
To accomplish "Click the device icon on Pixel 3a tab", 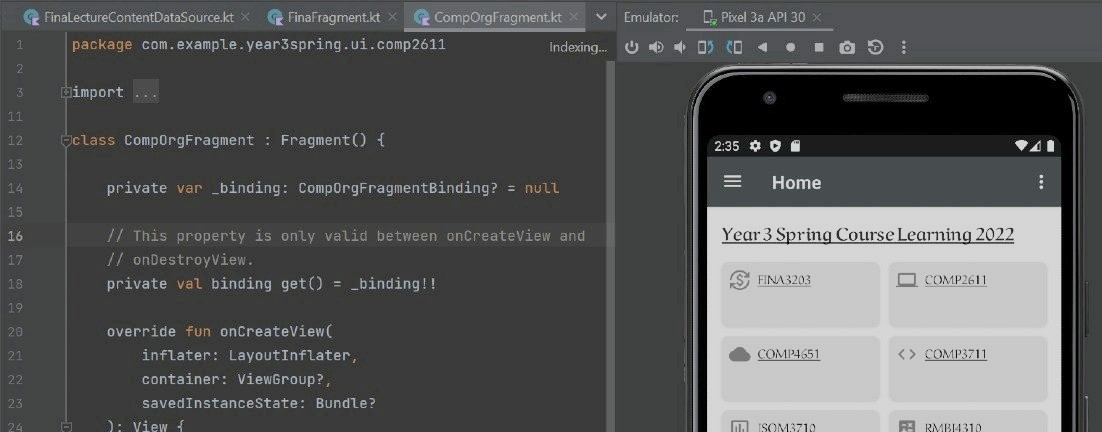I will click(709, 18).
